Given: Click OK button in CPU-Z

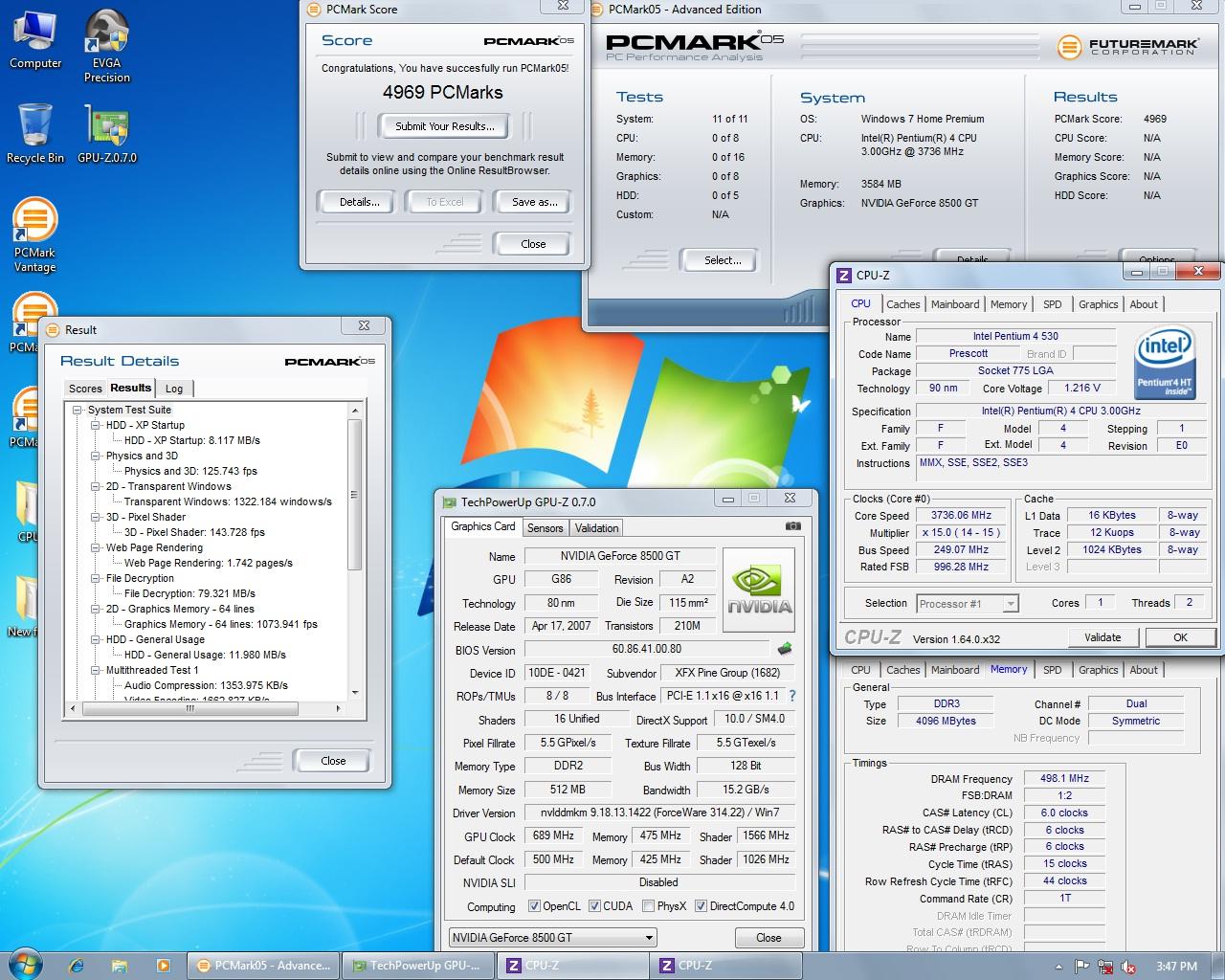Looking at the screenshot, I should point(1180,637).
